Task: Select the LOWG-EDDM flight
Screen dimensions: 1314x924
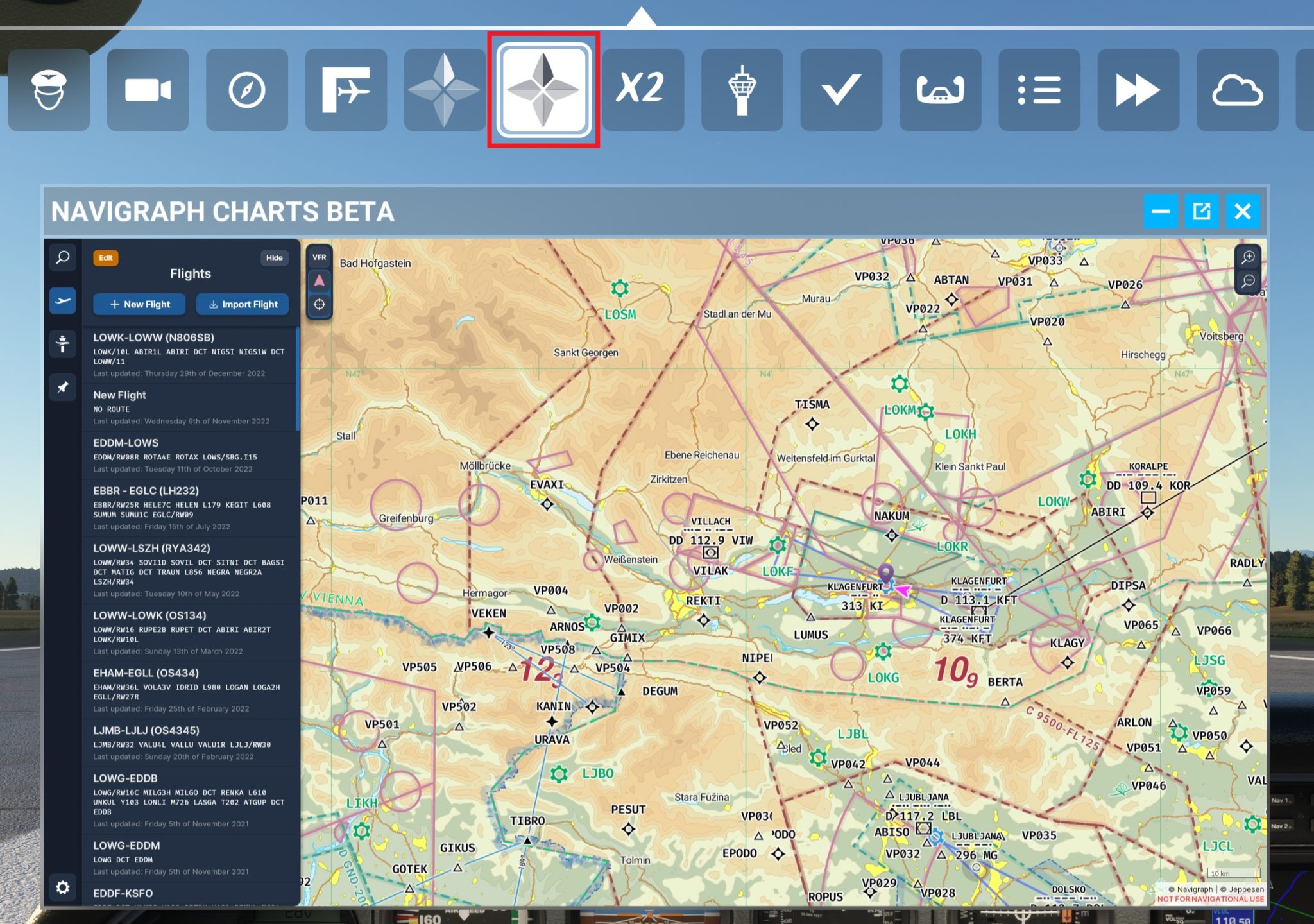Action: click(189, 858)
